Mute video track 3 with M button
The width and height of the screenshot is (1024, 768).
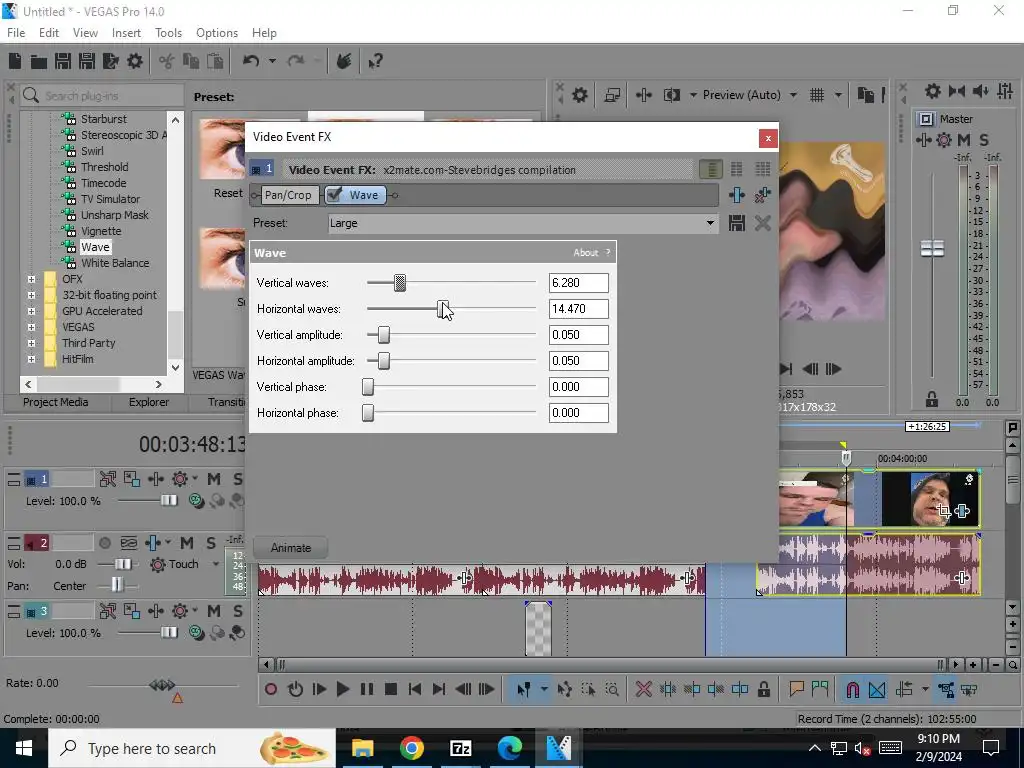(214, 611)
